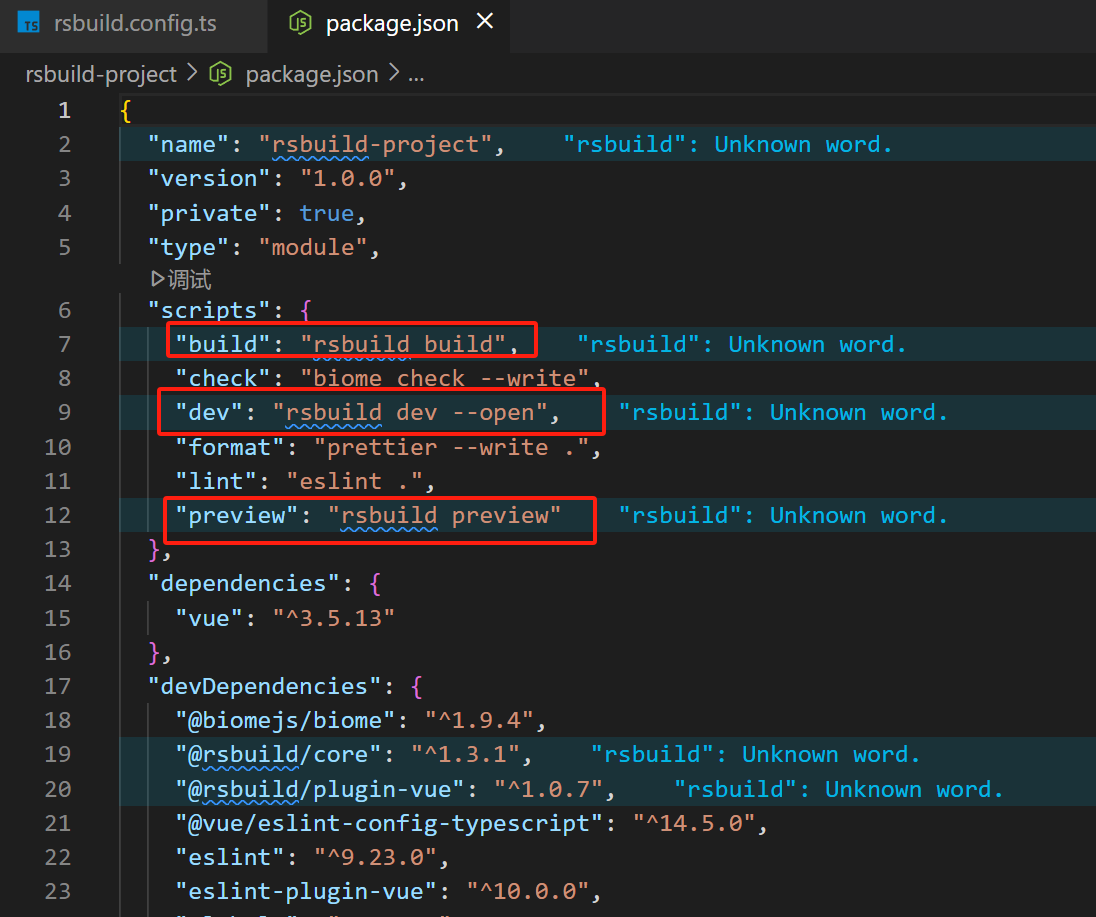Image resolution: width=1096 pixels, height=917 pixels.
Task: Expand chevron after package.json breadcrumb
Action: click(394, 73)
